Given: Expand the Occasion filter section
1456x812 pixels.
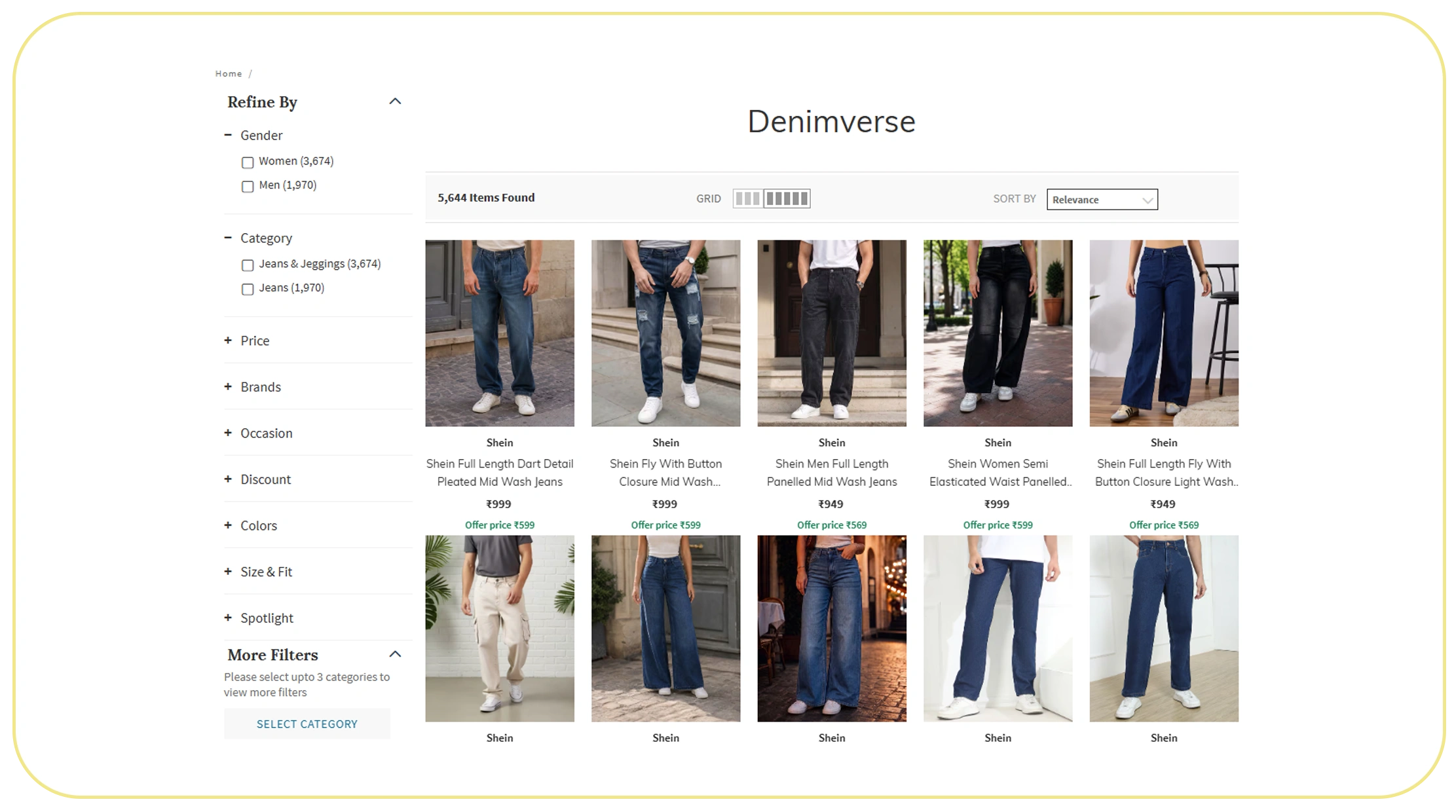Looking at the screenshot, I should (228, 433).
